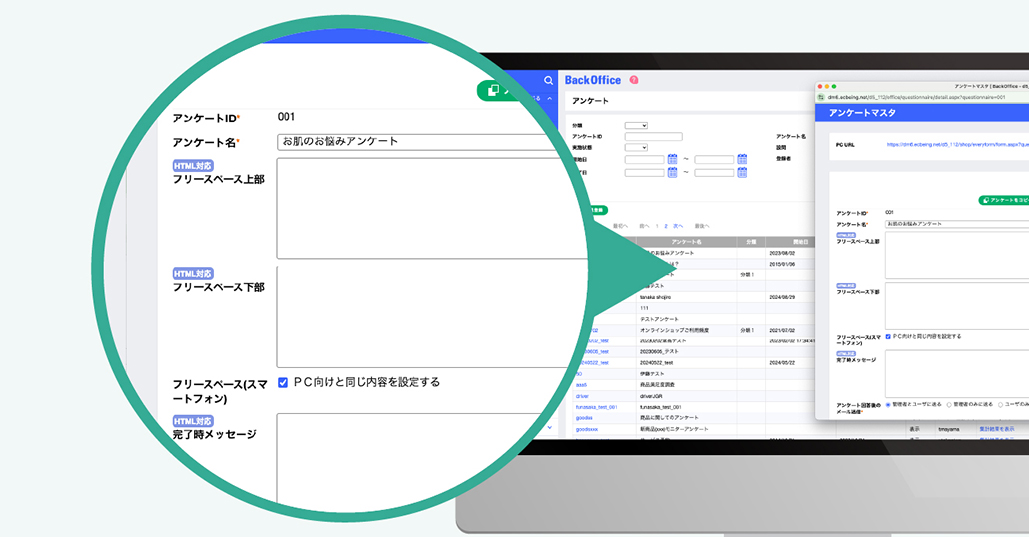Screen dimensions: 1029x537
Task: Go to page 2 of the survey list
Action: [x=665, y=226]
